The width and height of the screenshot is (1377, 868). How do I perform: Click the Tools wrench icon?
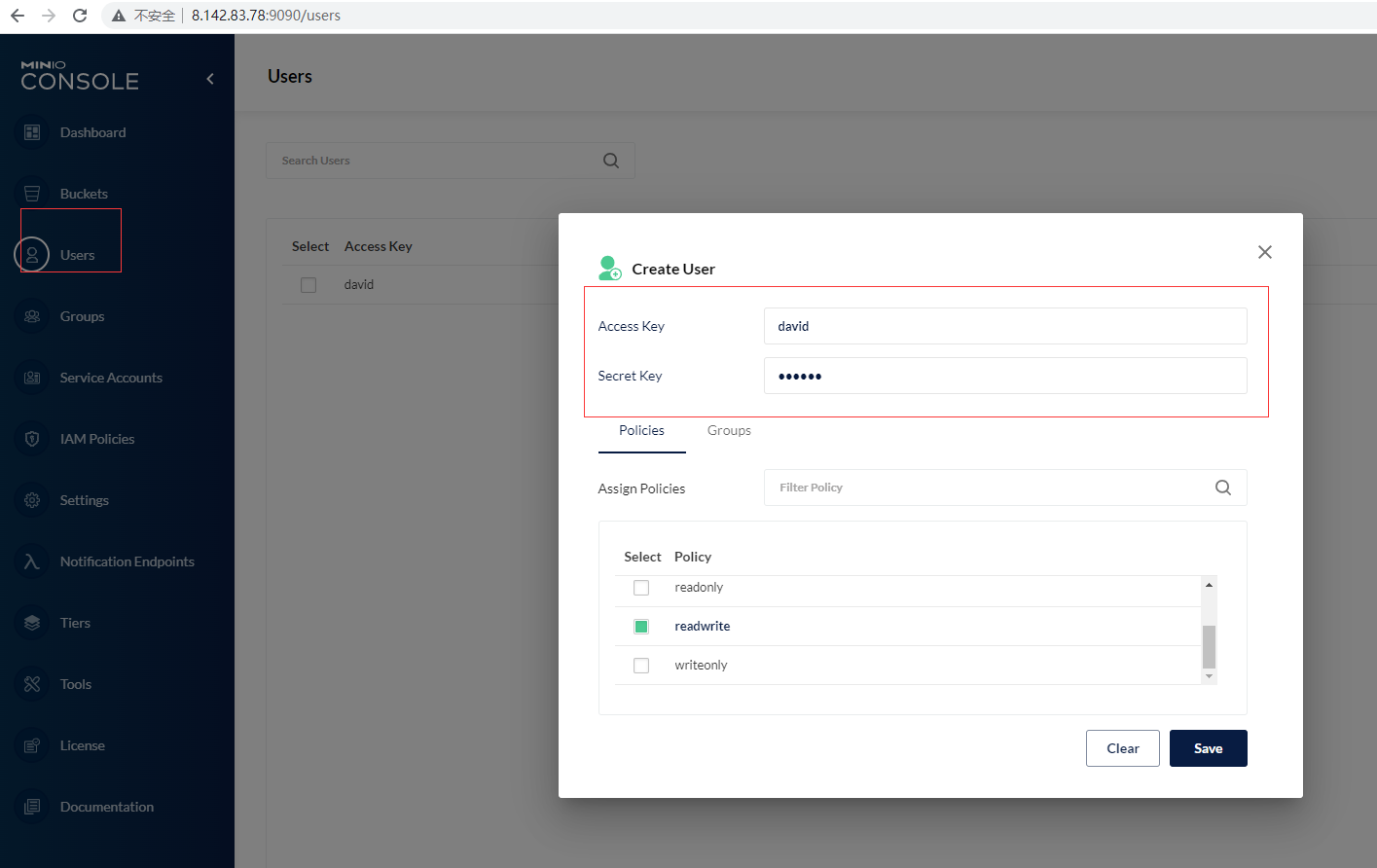(32, 684)
